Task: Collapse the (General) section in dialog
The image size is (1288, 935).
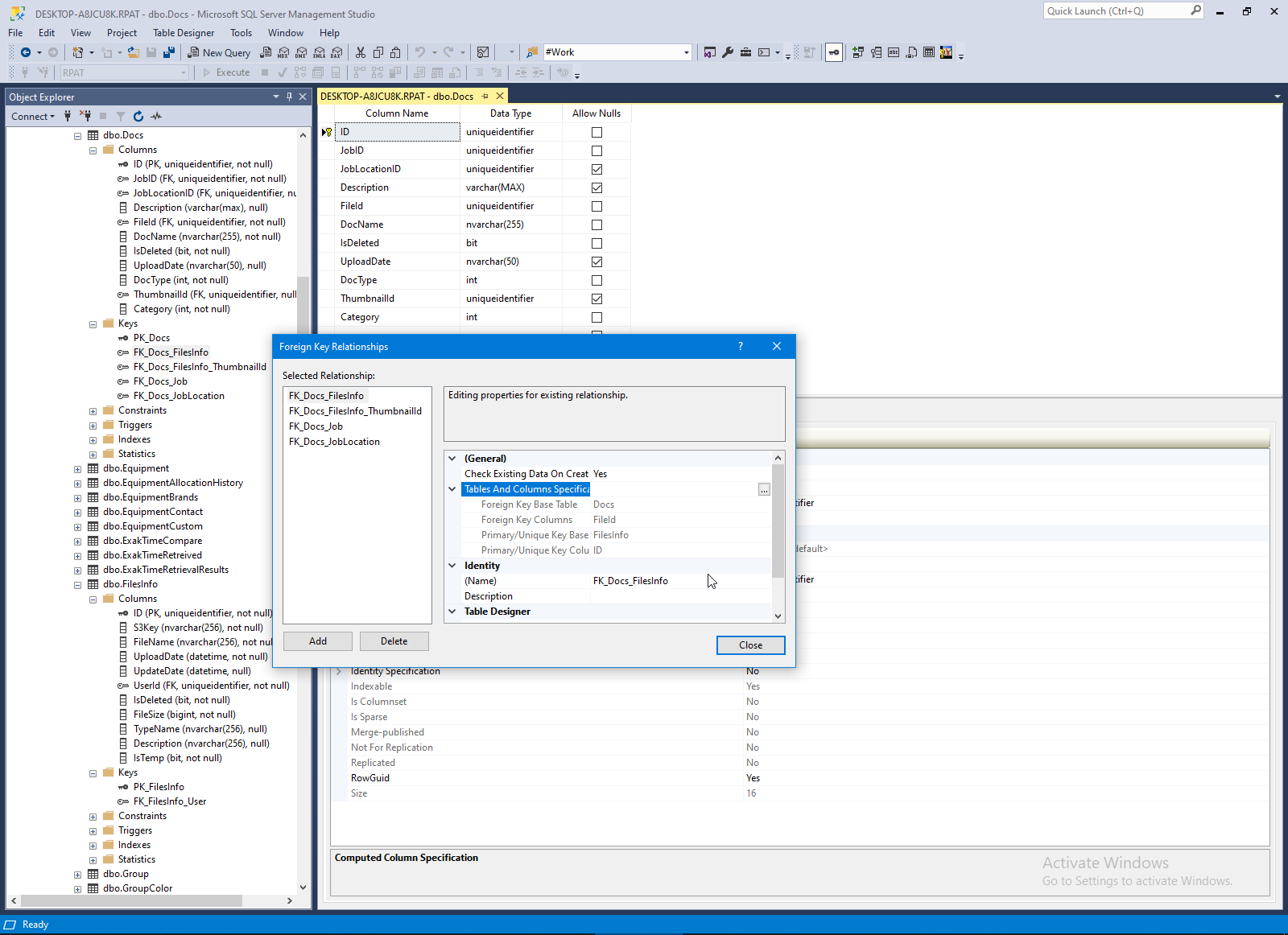Action: click(x=452, y=459)
